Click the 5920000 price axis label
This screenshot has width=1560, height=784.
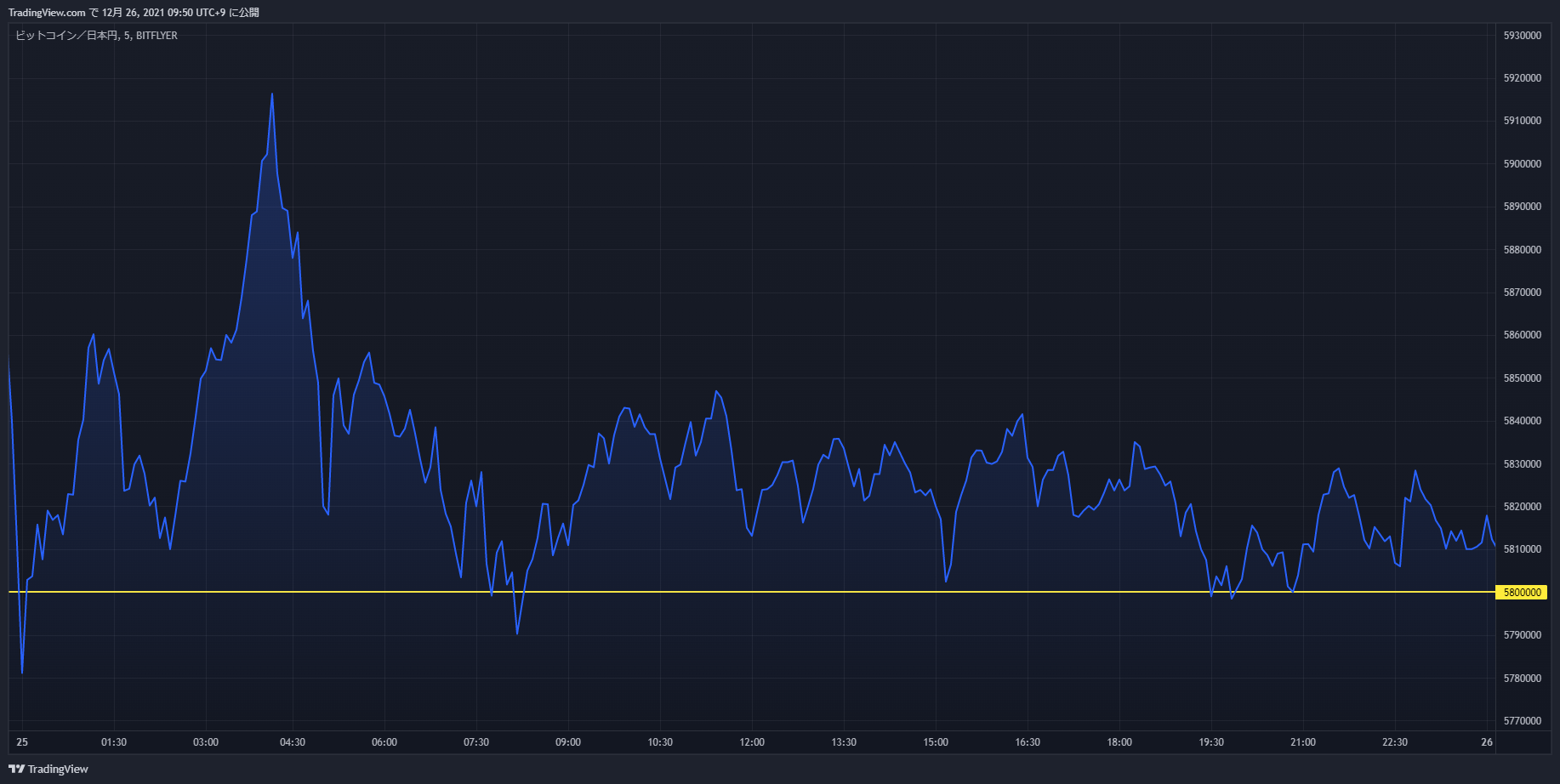tap(1523, 78)
